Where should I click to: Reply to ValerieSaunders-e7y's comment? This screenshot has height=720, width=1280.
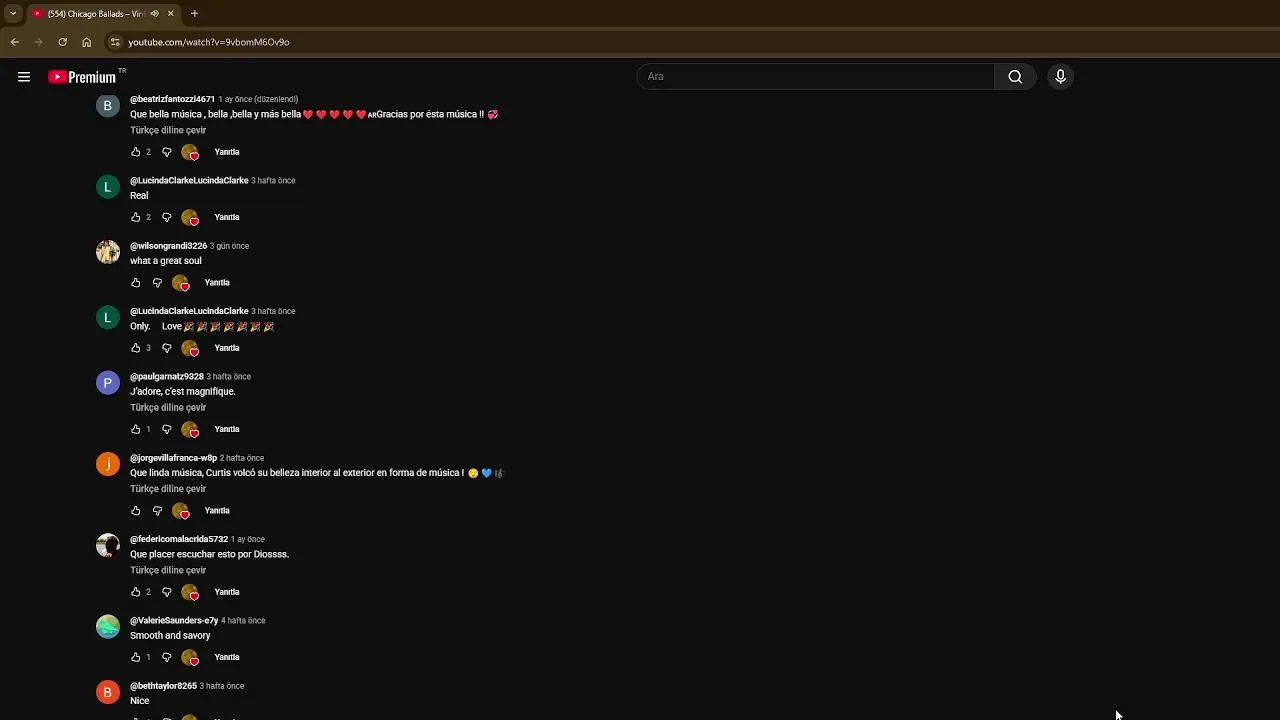click(x=227, y=657)
